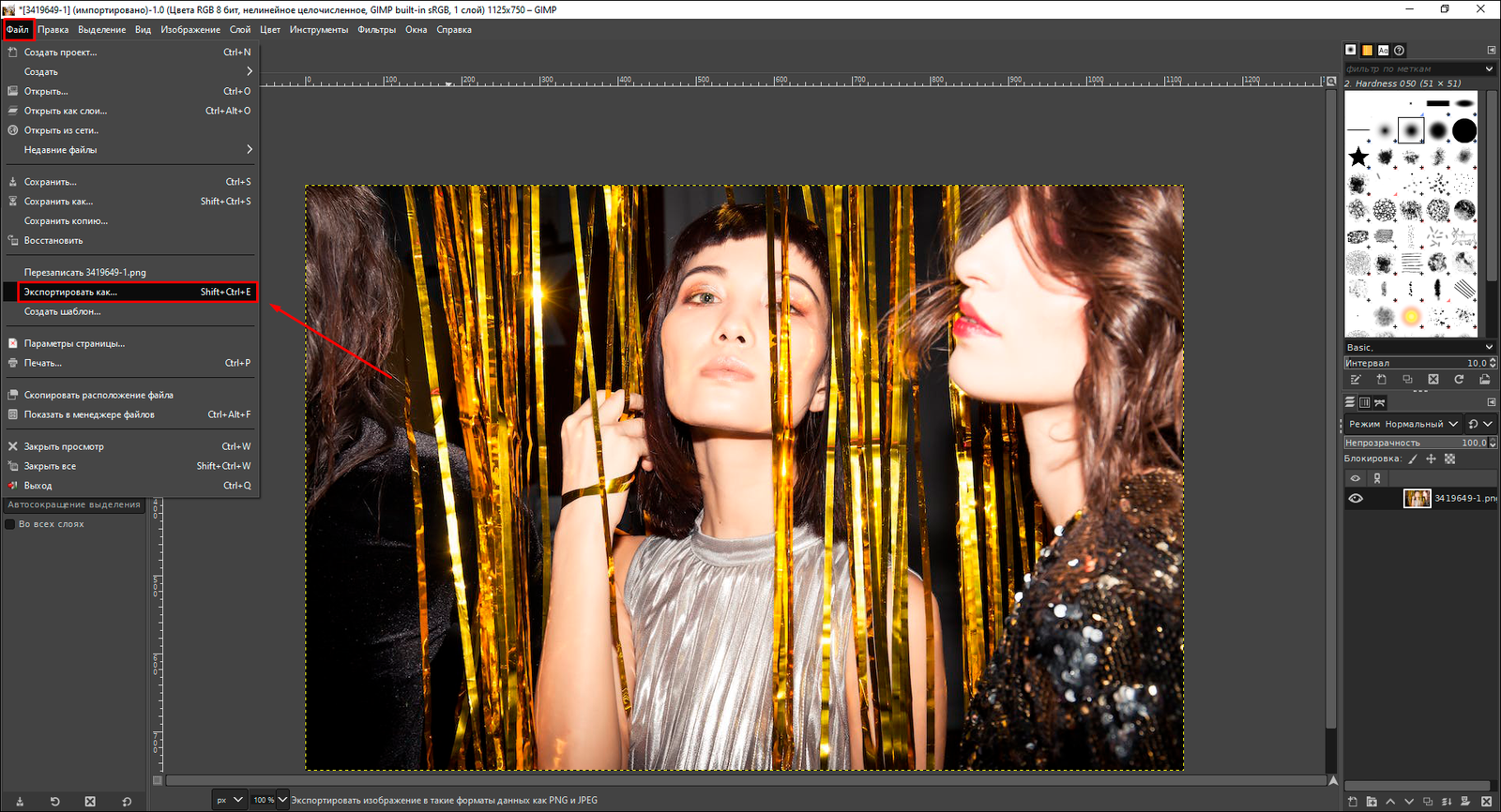This screenshot has height=812, width=1501.
Task: Duplicate this brush icon
Action: [1407, 379]
